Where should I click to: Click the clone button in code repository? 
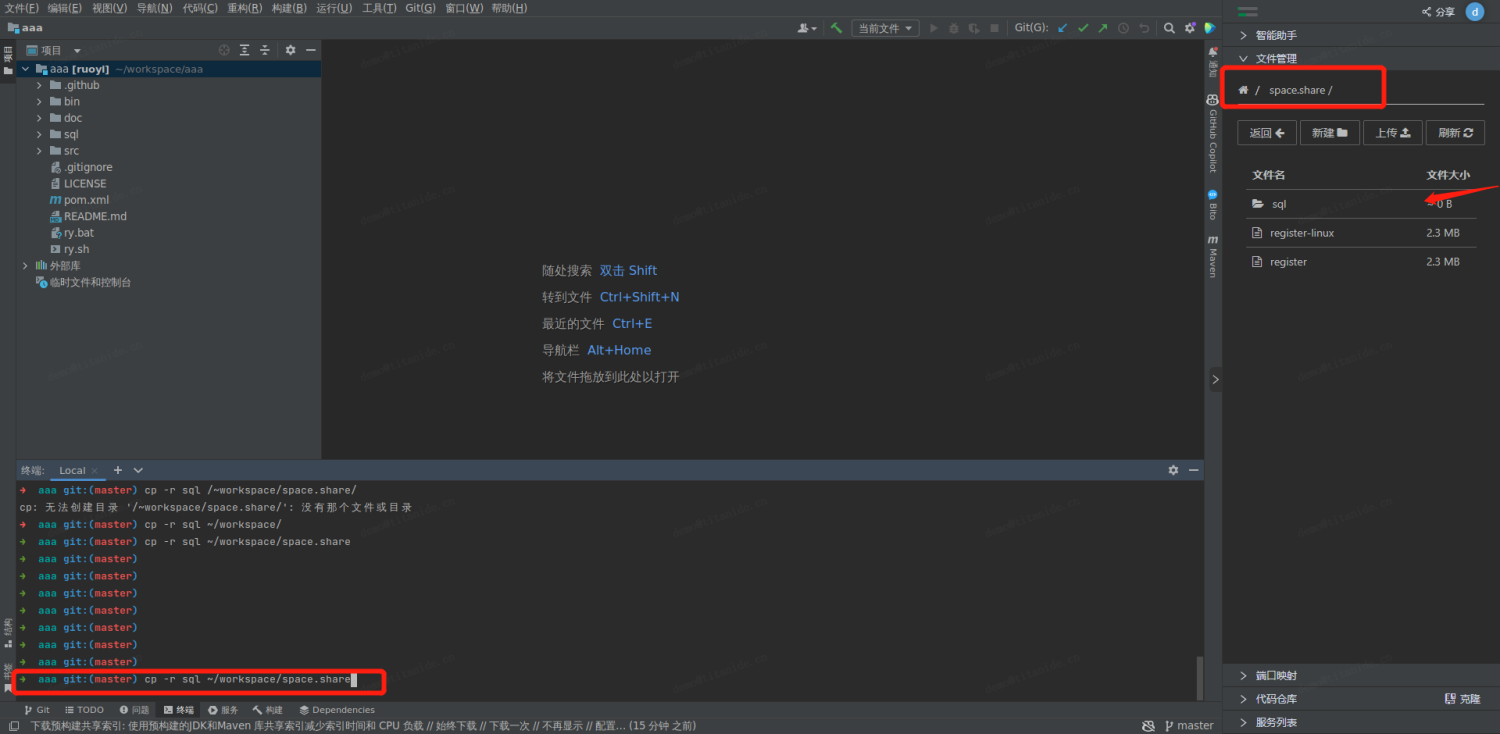pos(1463,699)
